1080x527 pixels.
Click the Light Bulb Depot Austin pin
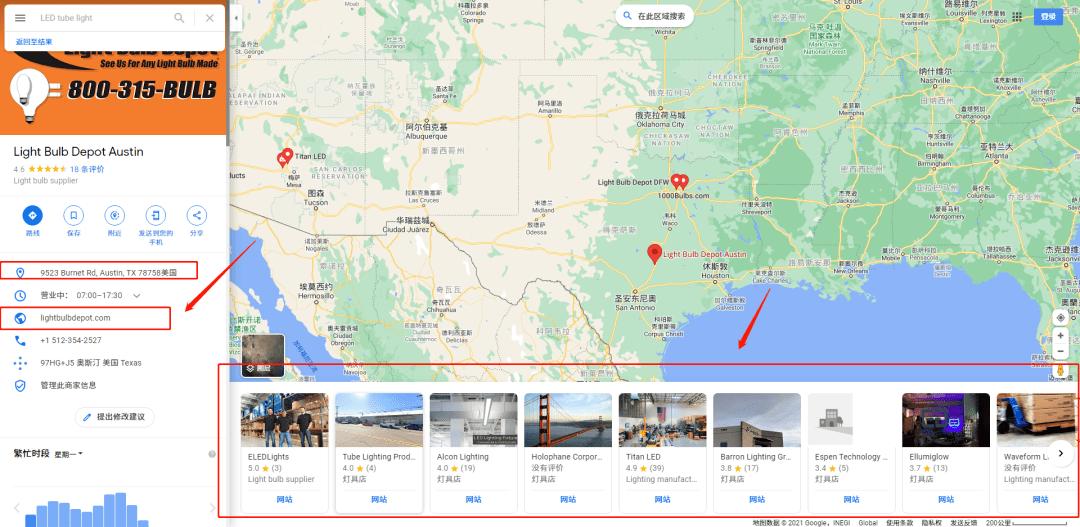pyautogui.click(x=654, y=254)
